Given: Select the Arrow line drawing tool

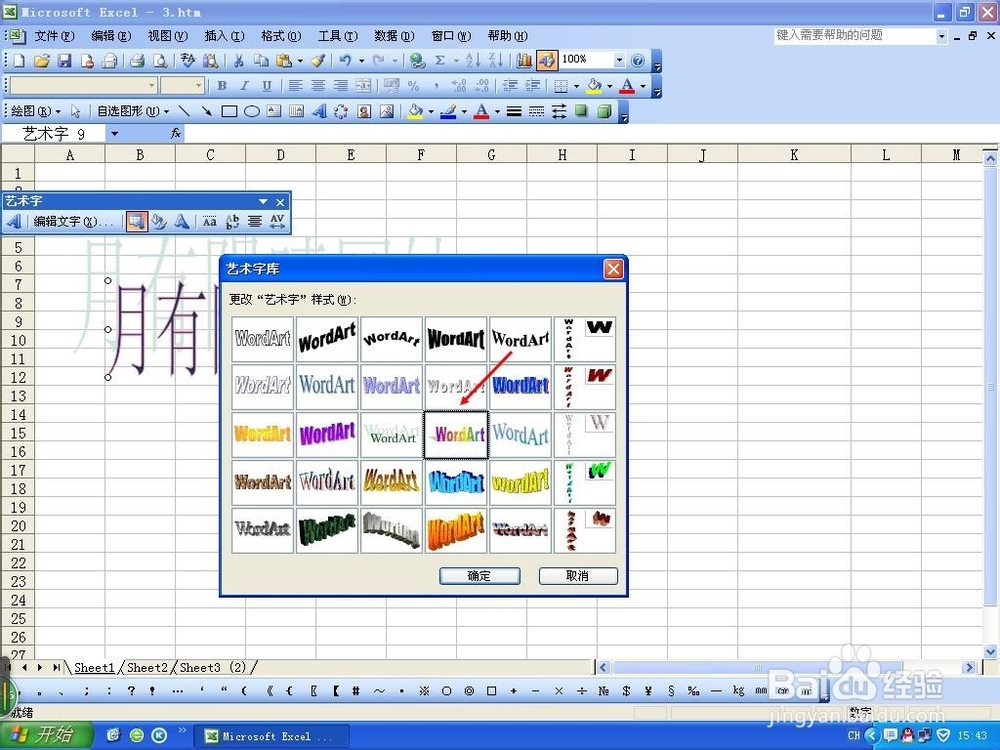Looking at the screenshot, I should 207,112.
